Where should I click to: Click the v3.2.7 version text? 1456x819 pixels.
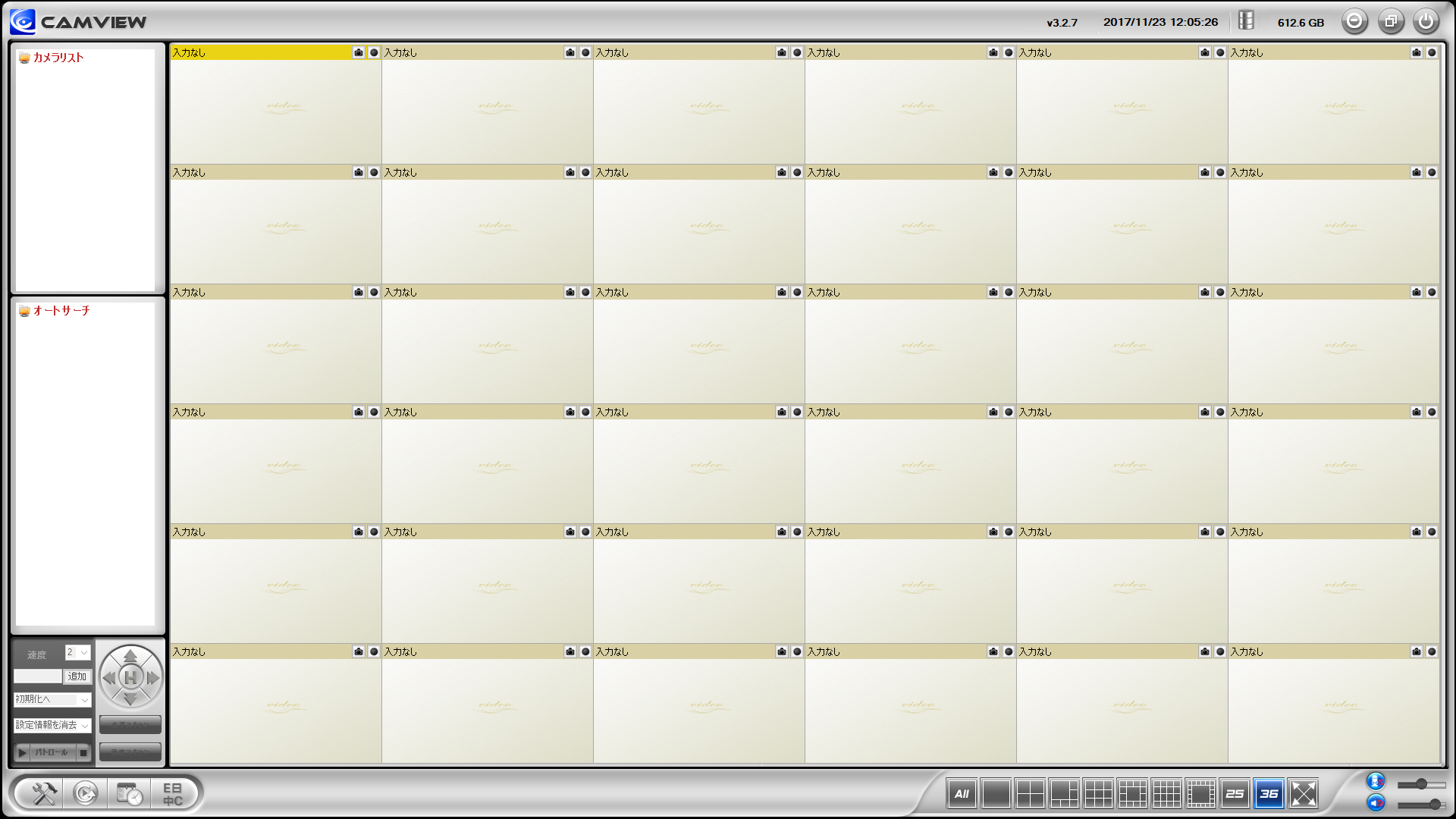tap(1062, 23)
